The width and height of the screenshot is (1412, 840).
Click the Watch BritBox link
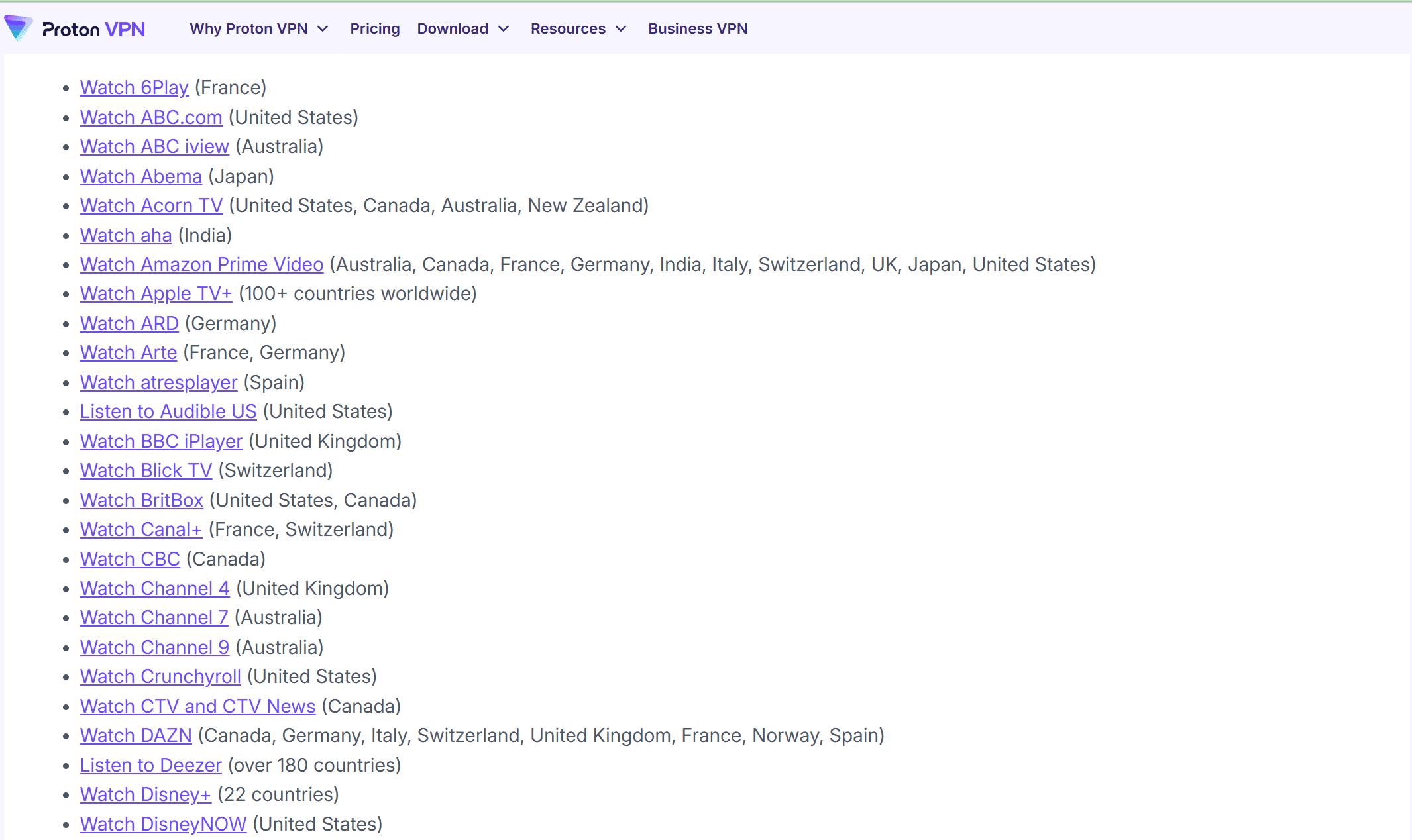141,500
